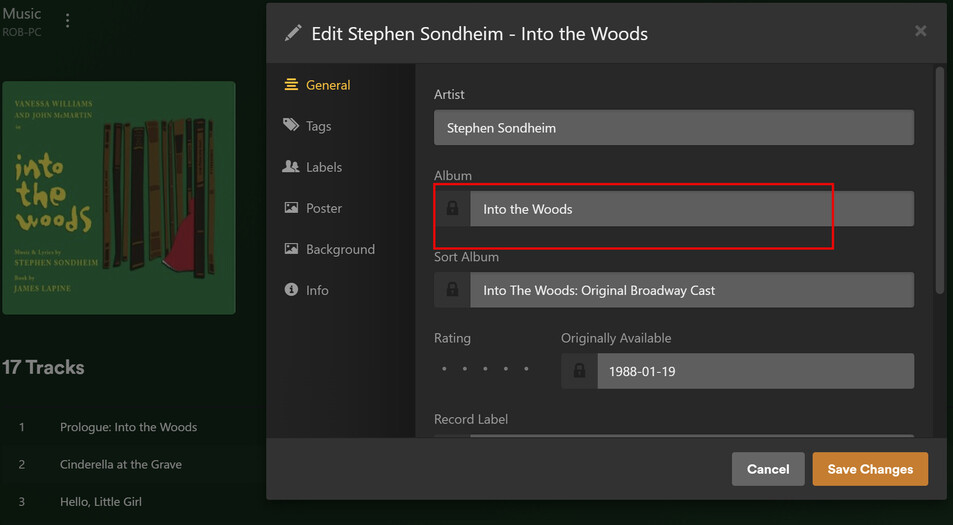Screen dimensions: 953x525
Task: Click the Poster image icon
Action: tap(291, 208)
